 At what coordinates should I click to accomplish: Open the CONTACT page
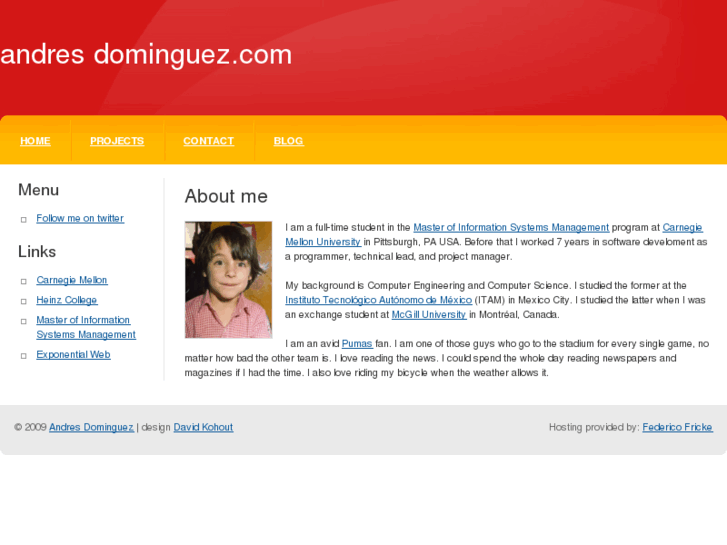[209, 141]
